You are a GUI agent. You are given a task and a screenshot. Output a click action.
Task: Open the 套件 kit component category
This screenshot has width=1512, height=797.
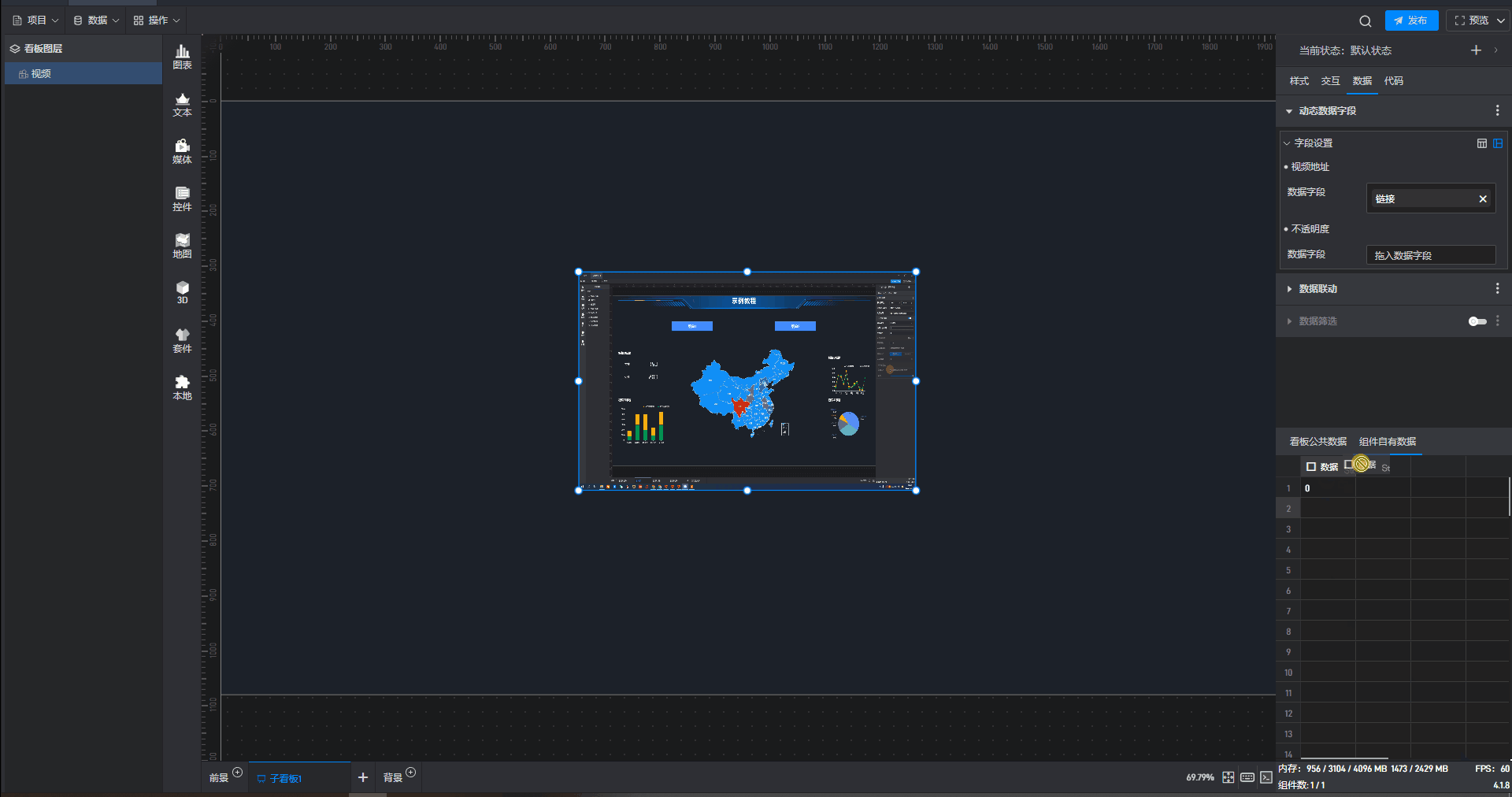[182, 340]
